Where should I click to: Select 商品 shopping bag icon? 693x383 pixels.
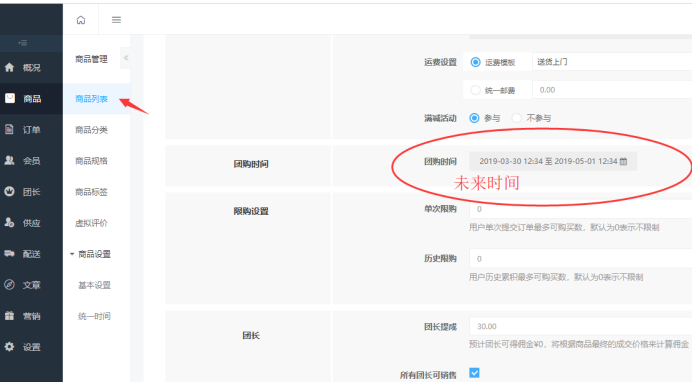point(10,98)
